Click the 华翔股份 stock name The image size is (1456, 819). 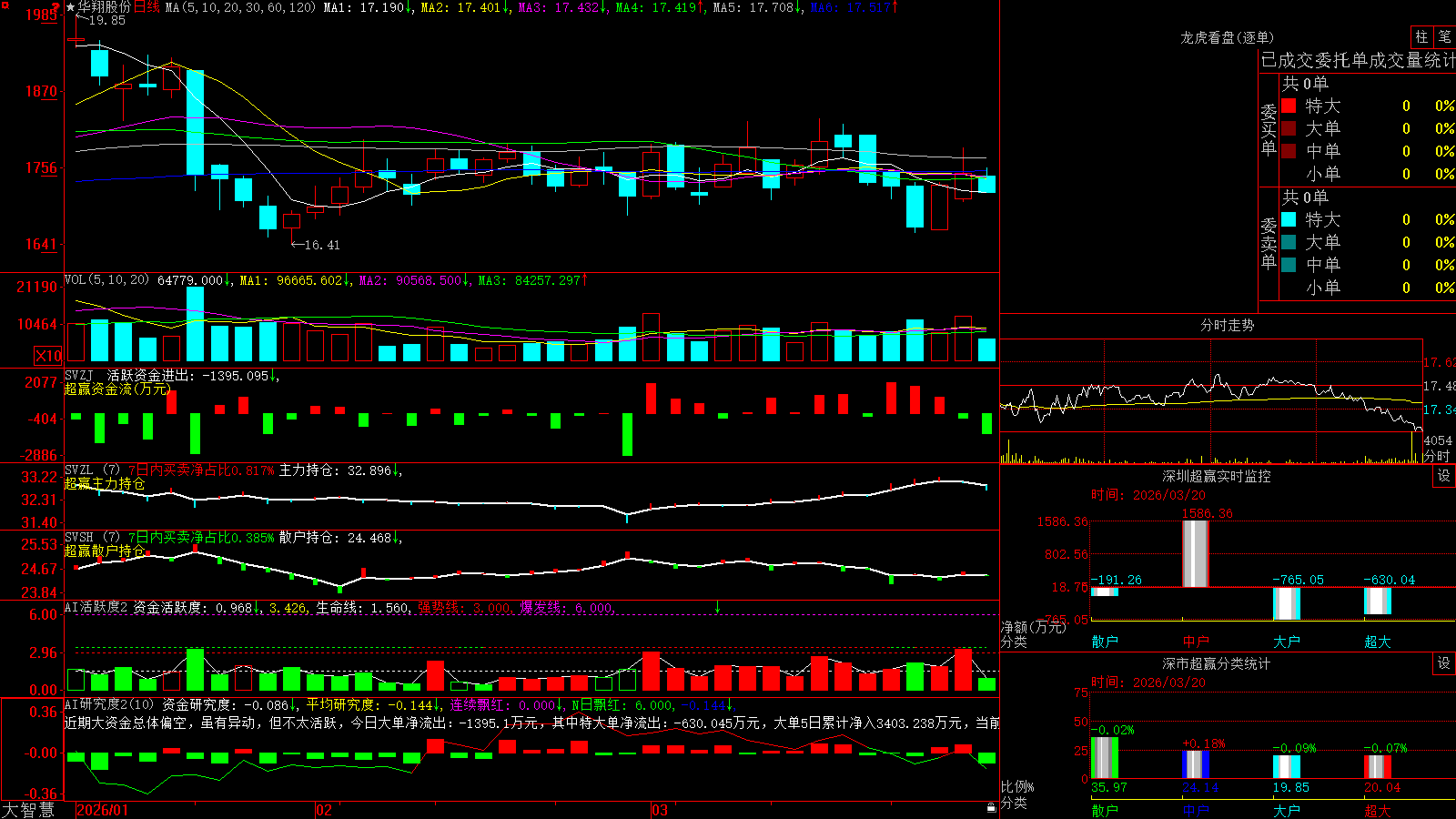point(105,7)
